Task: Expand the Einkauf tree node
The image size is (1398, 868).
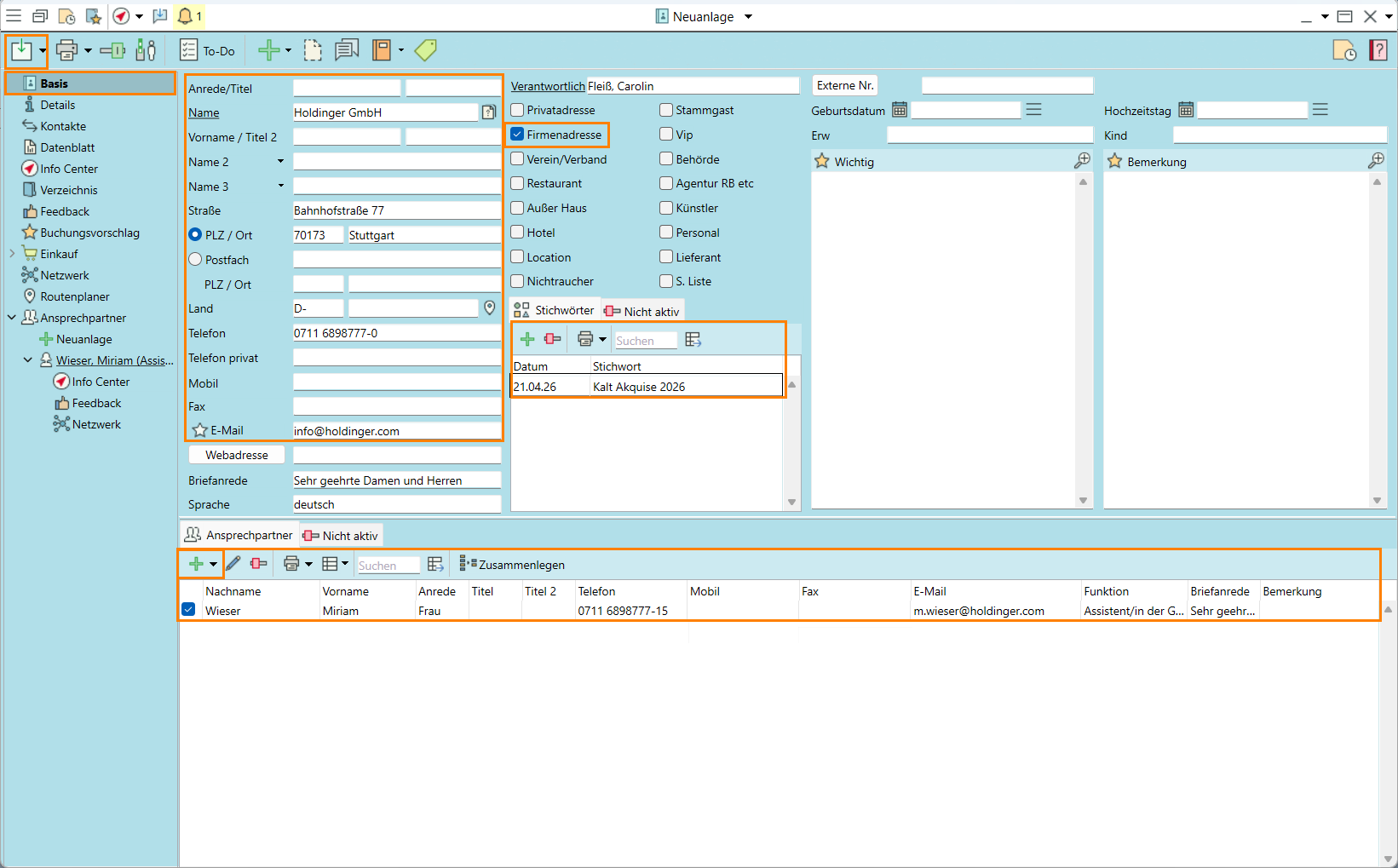Action: click(12, 254)
